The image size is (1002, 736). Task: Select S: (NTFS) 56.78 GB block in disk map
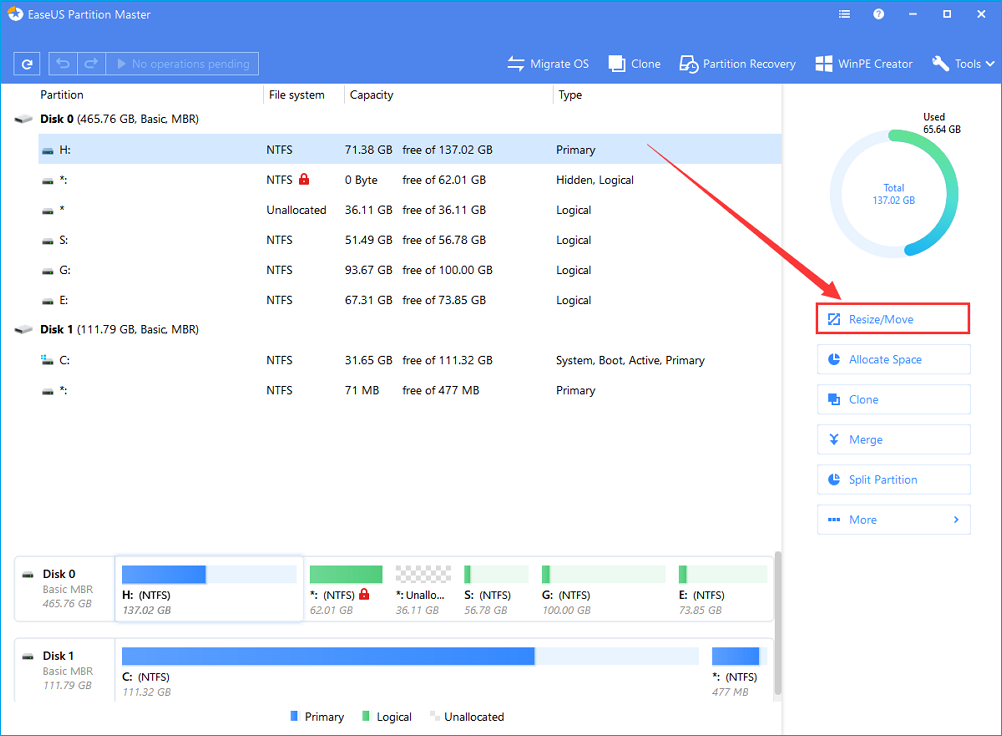(496, 588)
